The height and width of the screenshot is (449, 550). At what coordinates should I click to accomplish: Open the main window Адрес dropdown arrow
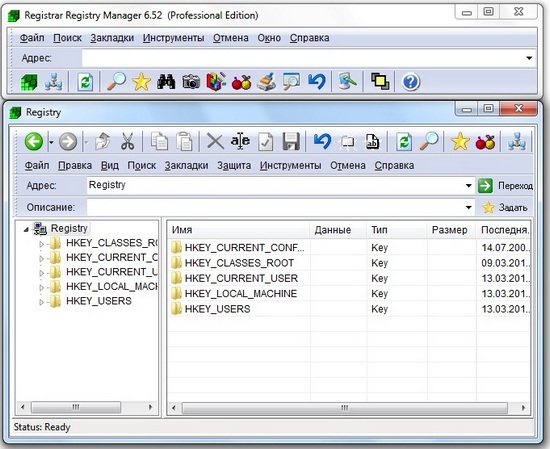pyautogui.click(x=529, y=58)
